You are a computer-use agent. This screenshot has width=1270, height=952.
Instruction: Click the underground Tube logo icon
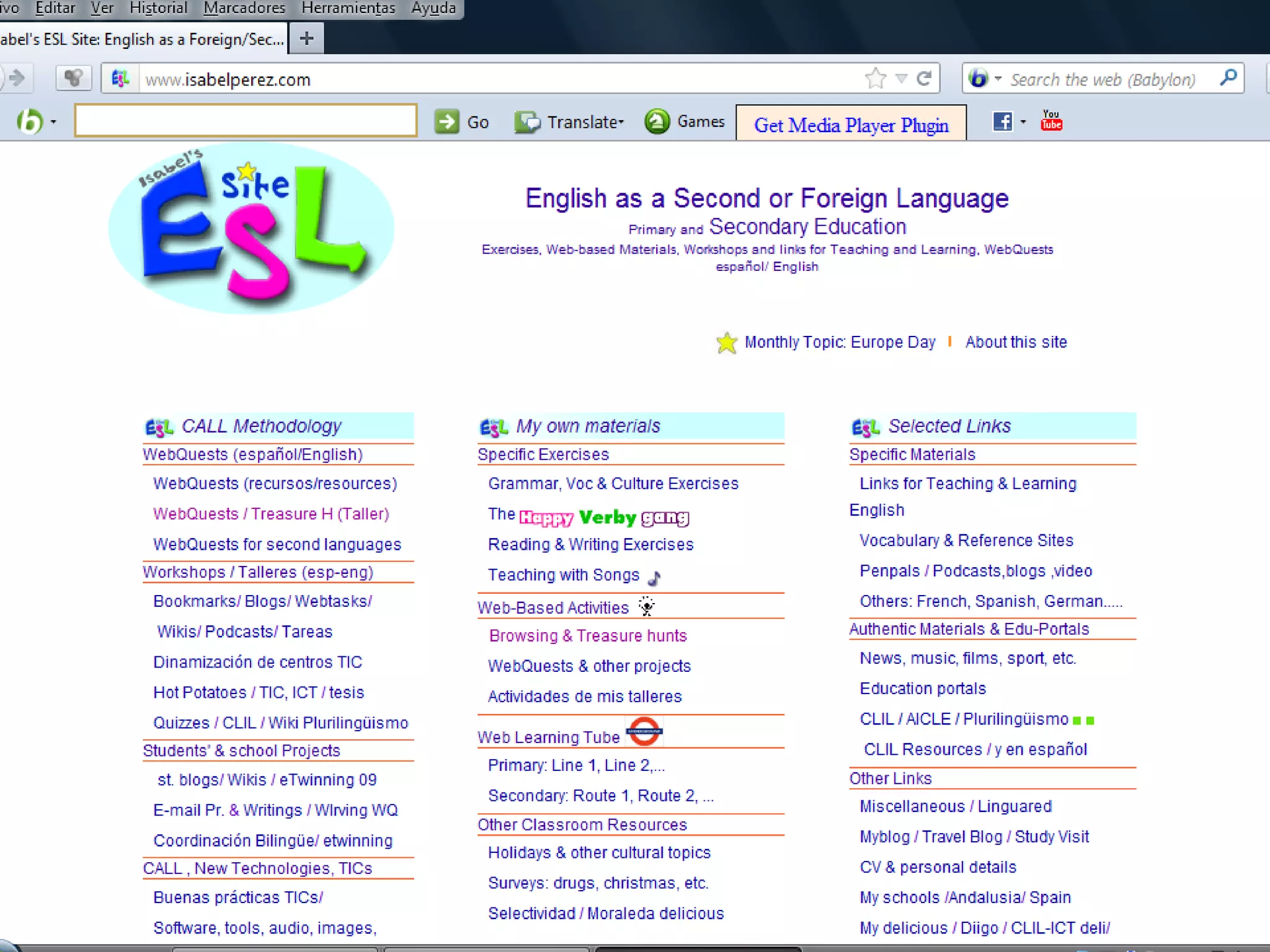click(x=644, y=731)
